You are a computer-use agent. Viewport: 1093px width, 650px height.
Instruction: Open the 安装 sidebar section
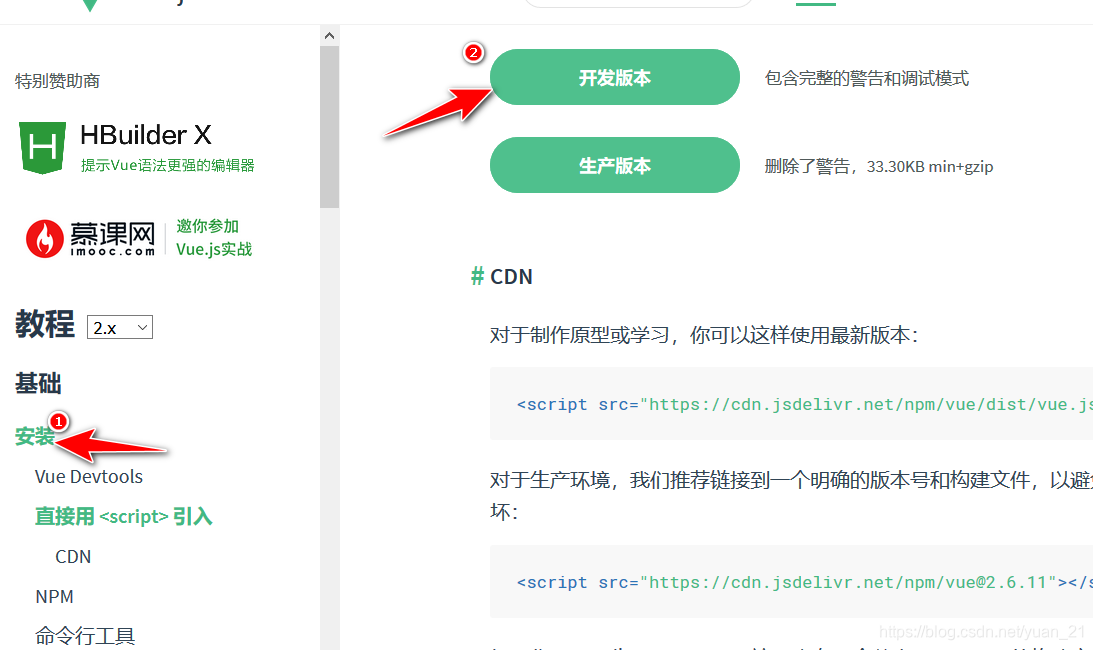coord(35,437)
